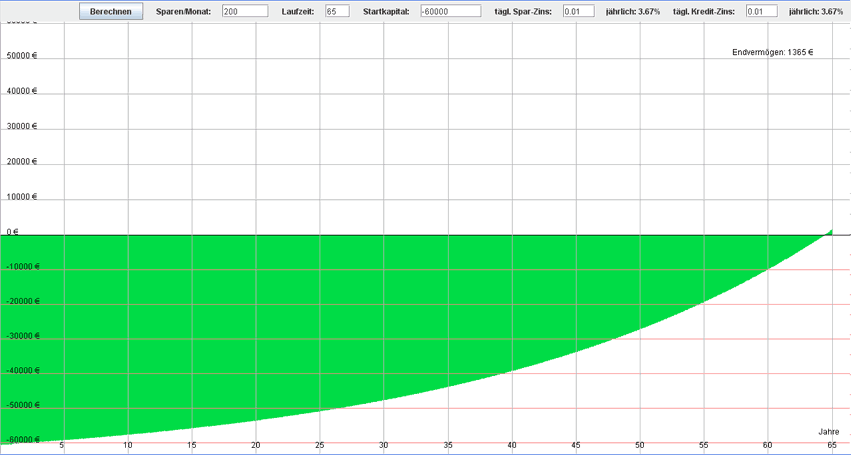This screenshot has width=851, height=455.
Task: Click the 5 tick on the x-axis
Action: point(62,445)
